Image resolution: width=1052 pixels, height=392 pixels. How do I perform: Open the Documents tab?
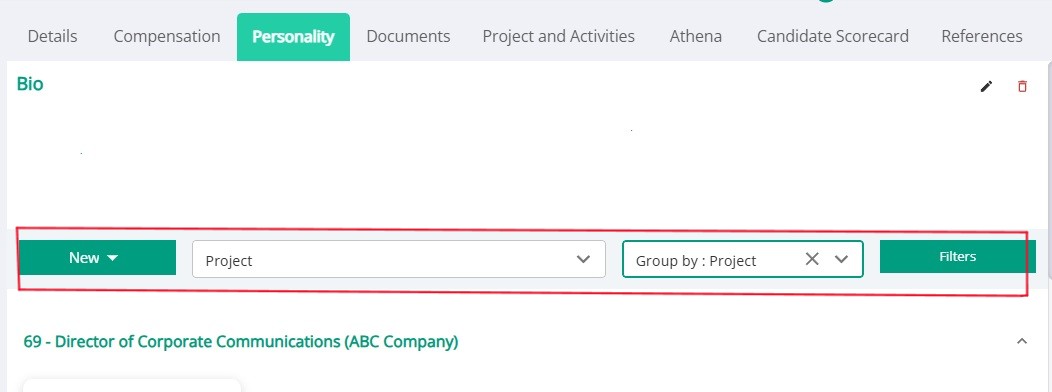tap(408, 36)
